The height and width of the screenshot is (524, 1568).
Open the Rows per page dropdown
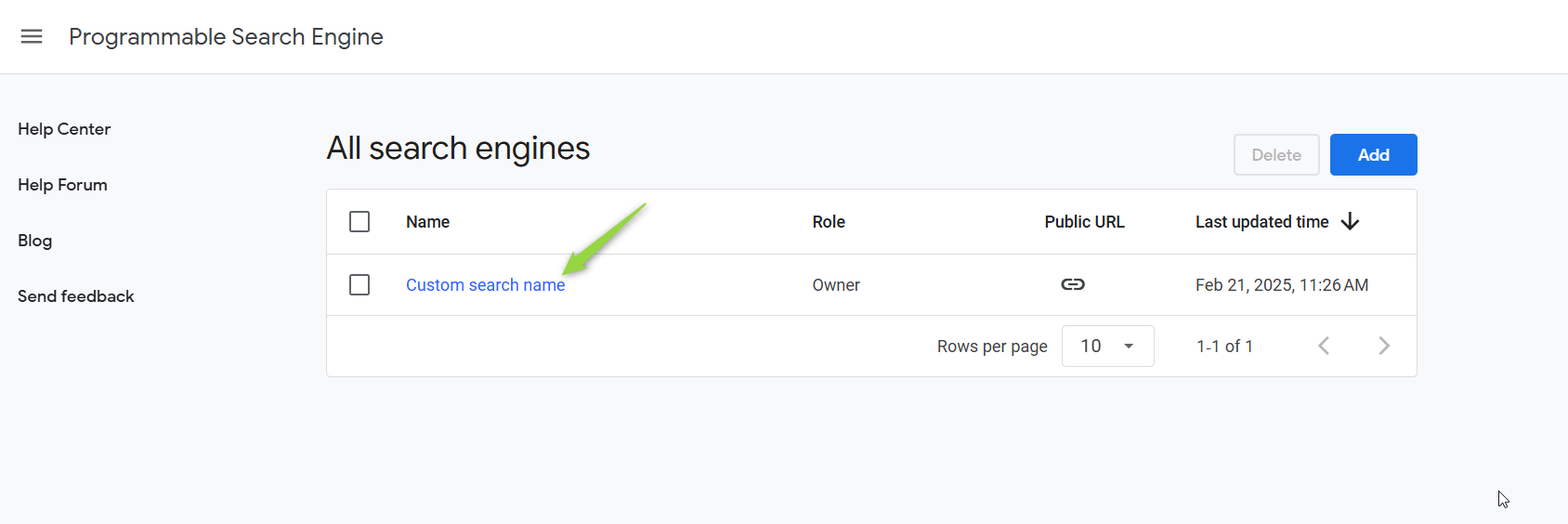(1107, 346)
